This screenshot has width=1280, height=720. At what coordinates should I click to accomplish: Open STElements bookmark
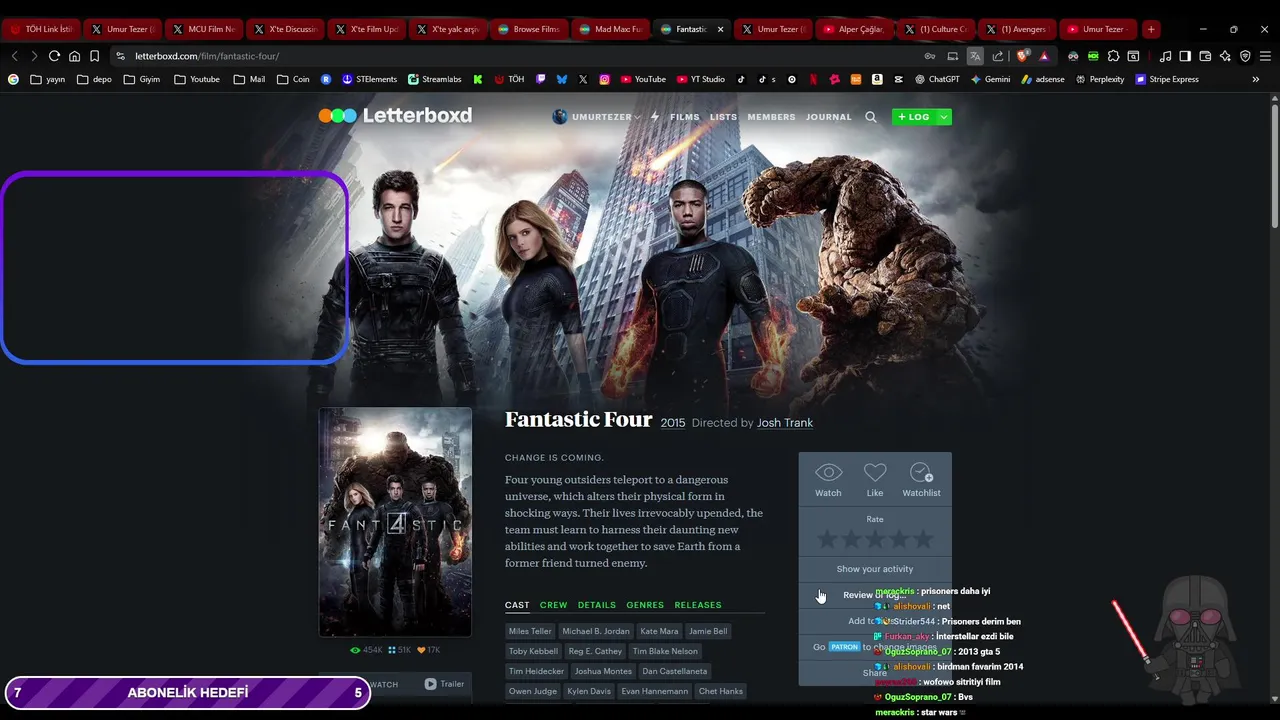pyautogui.click(x=369, y=79)
